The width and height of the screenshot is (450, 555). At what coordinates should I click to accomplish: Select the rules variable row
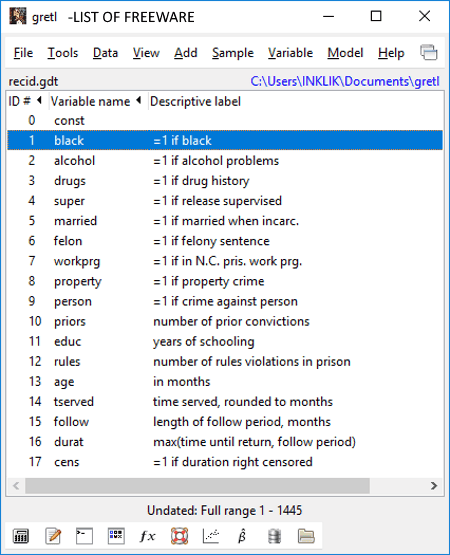[x=225, y=361]
